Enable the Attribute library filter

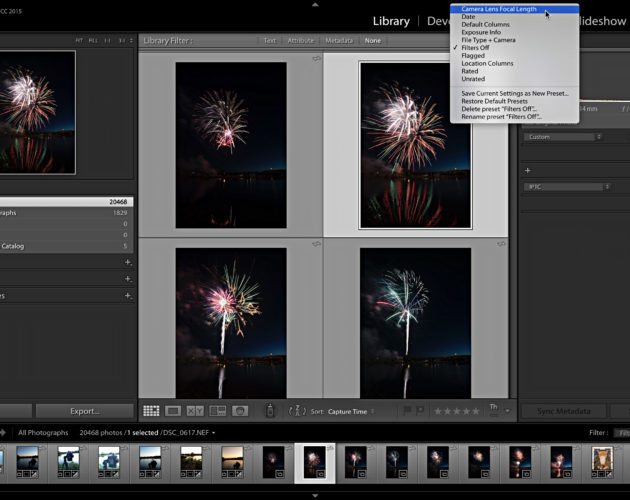[301, 41]
